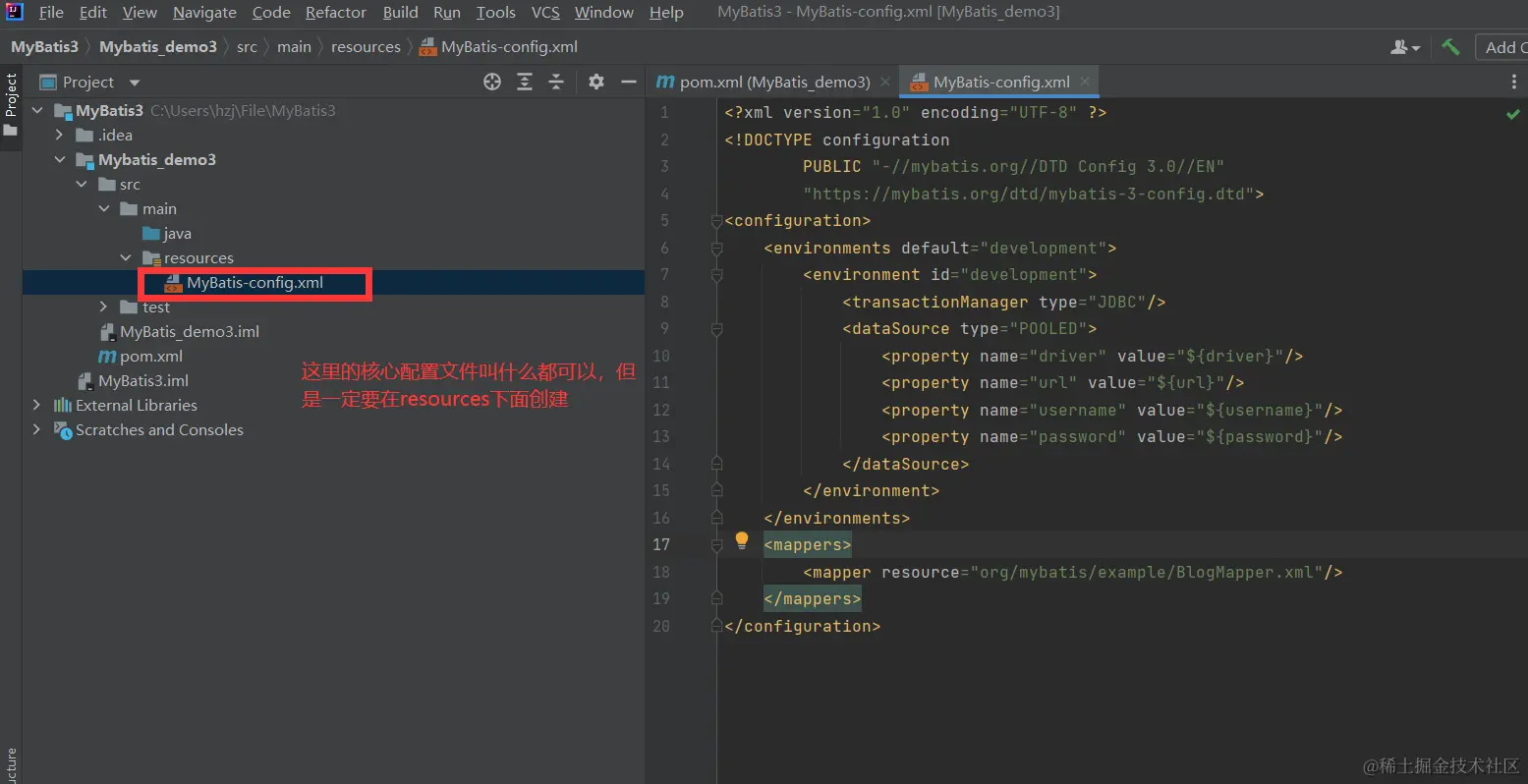Click the Collapse All icon in Project panel
The height and width of the screenshot is (784, 1528).
click(556, 82)
